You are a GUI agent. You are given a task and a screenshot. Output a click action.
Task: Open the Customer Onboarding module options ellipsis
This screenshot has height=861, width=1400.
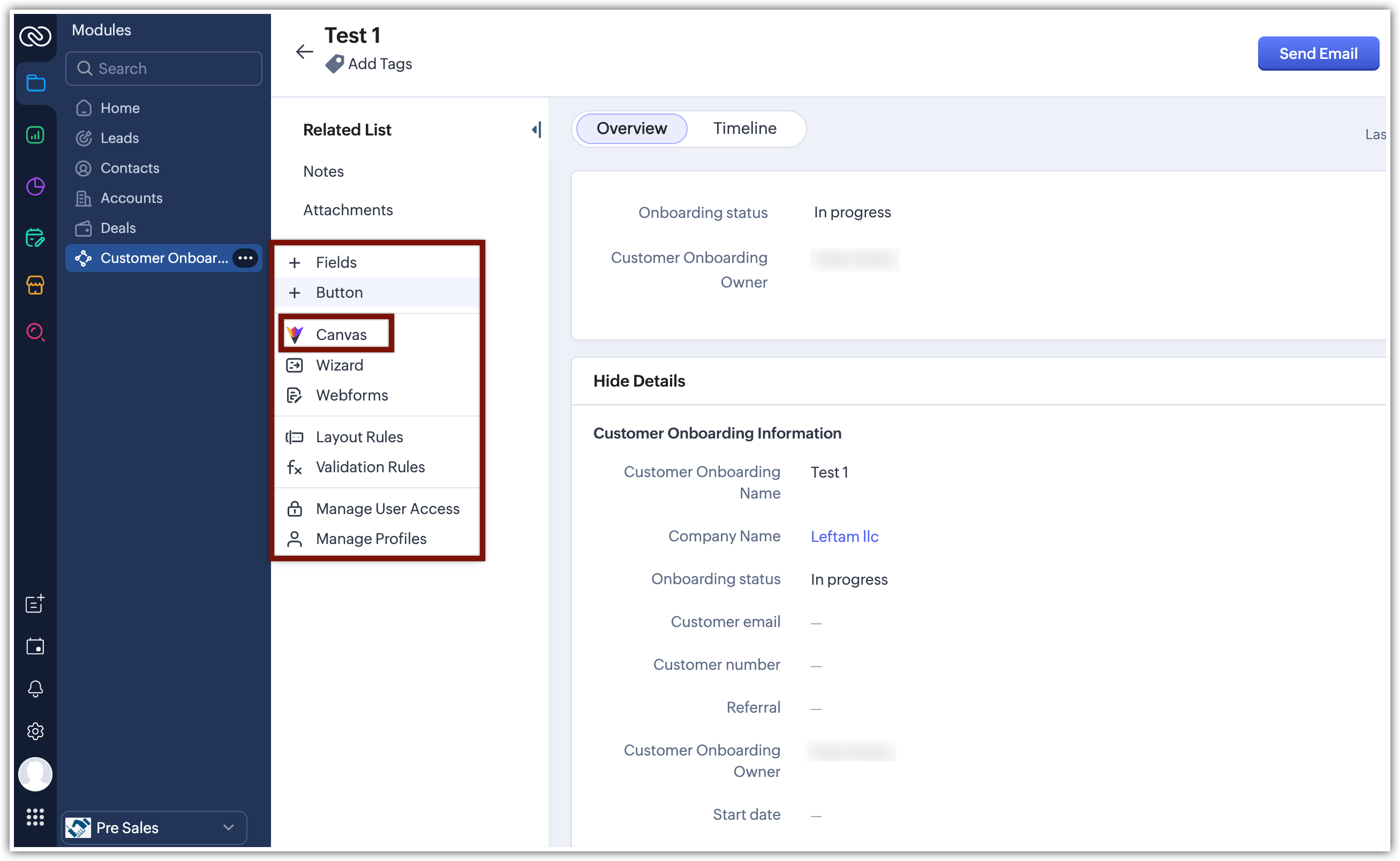pyautogui.click(x=245, y=258)
